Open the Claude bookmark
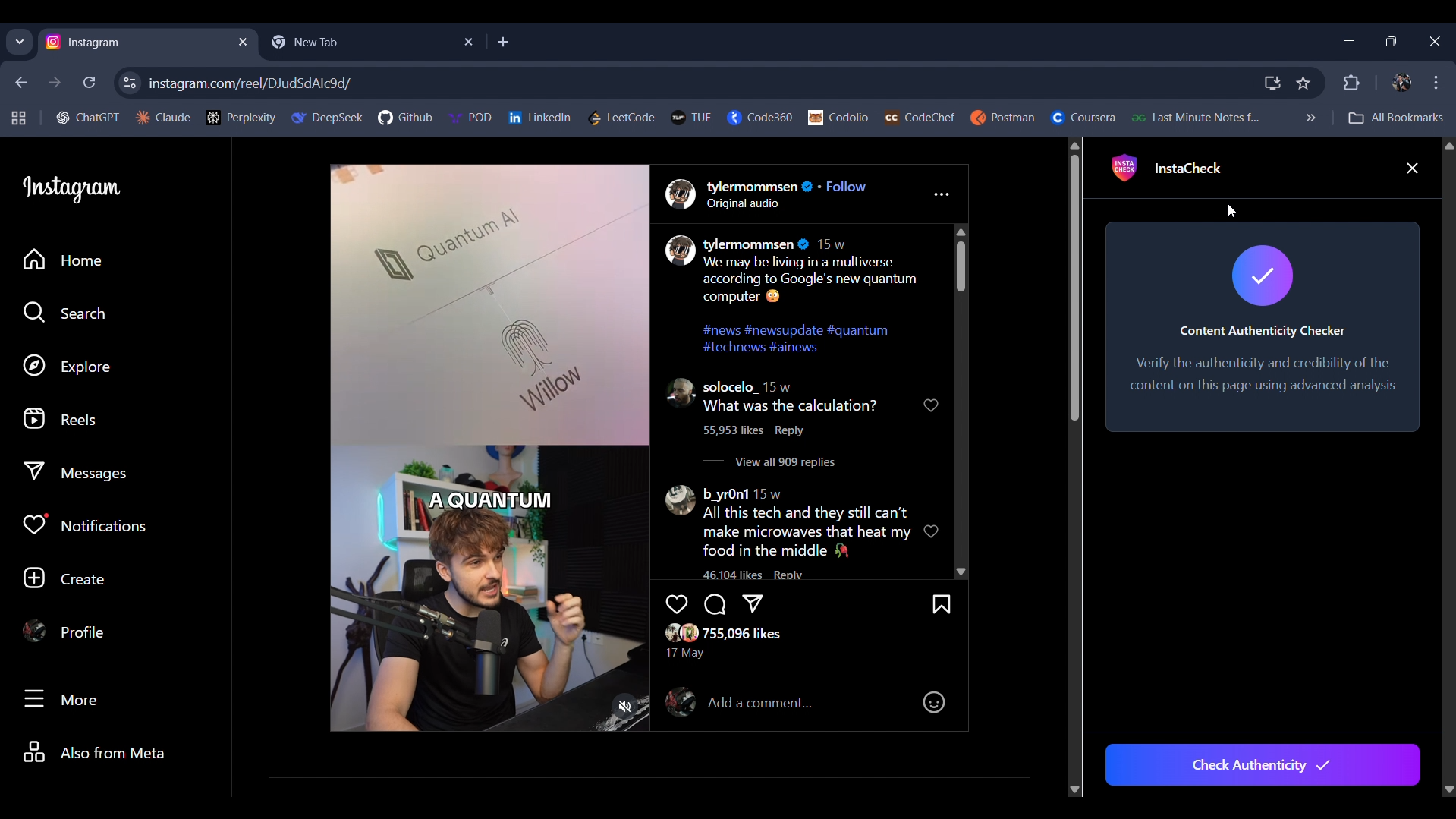 point(163,118)
